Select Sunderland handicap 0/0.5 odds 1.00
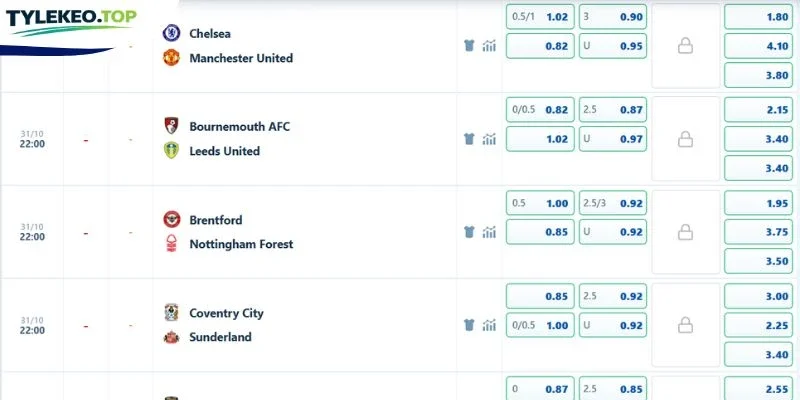 (540, 326)
